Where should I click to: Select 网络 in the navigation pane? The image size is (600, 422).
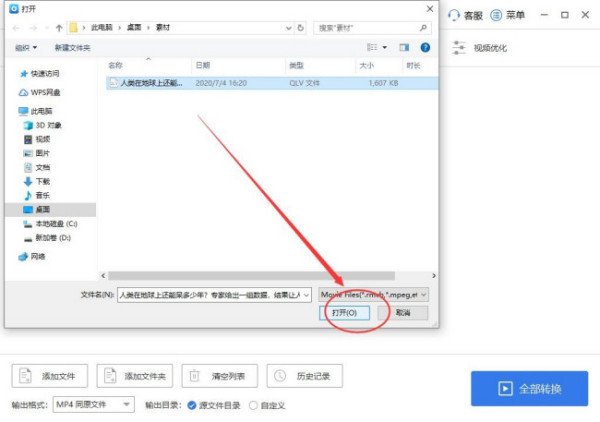pos(32,256)
